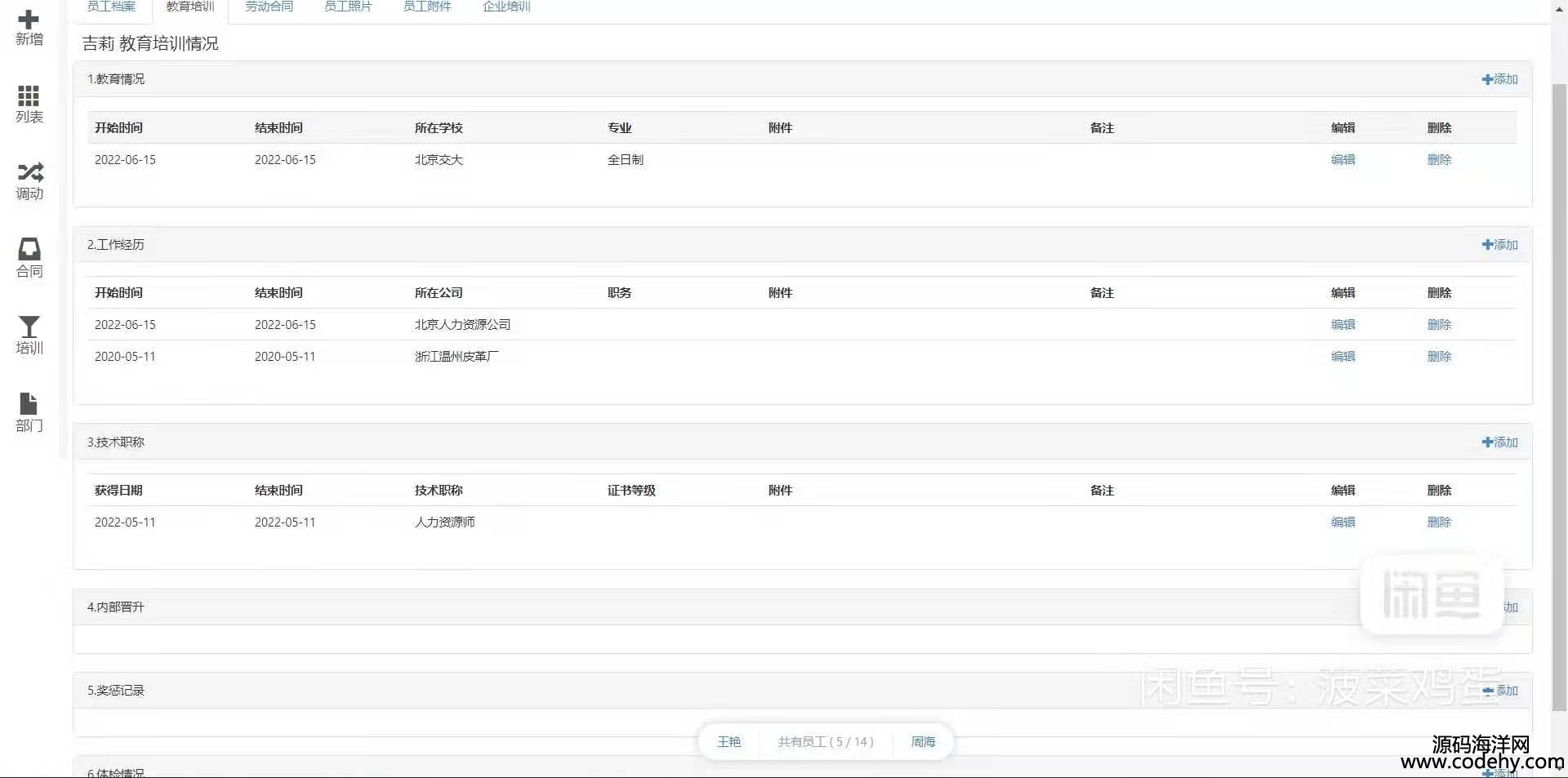This screenshot has height=778, width=1568.
Task: Click the 职务 column header
Action: [619, 293]
